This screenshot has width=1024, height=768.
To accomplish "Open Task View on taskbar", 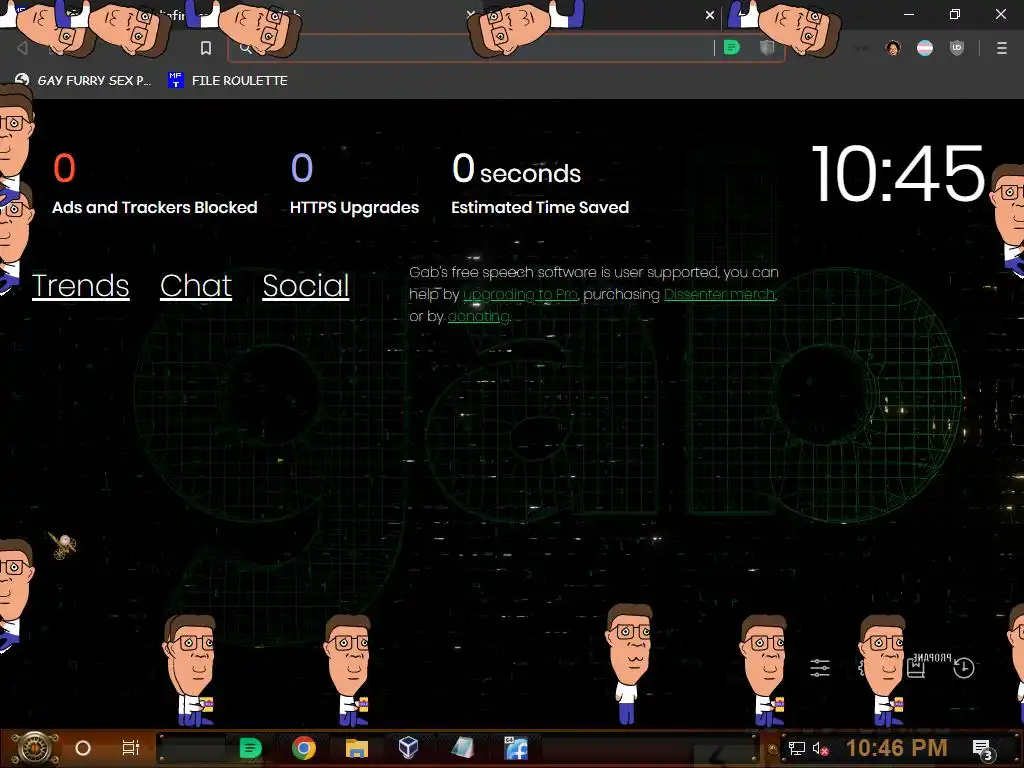I will click(x=131, y=748).
